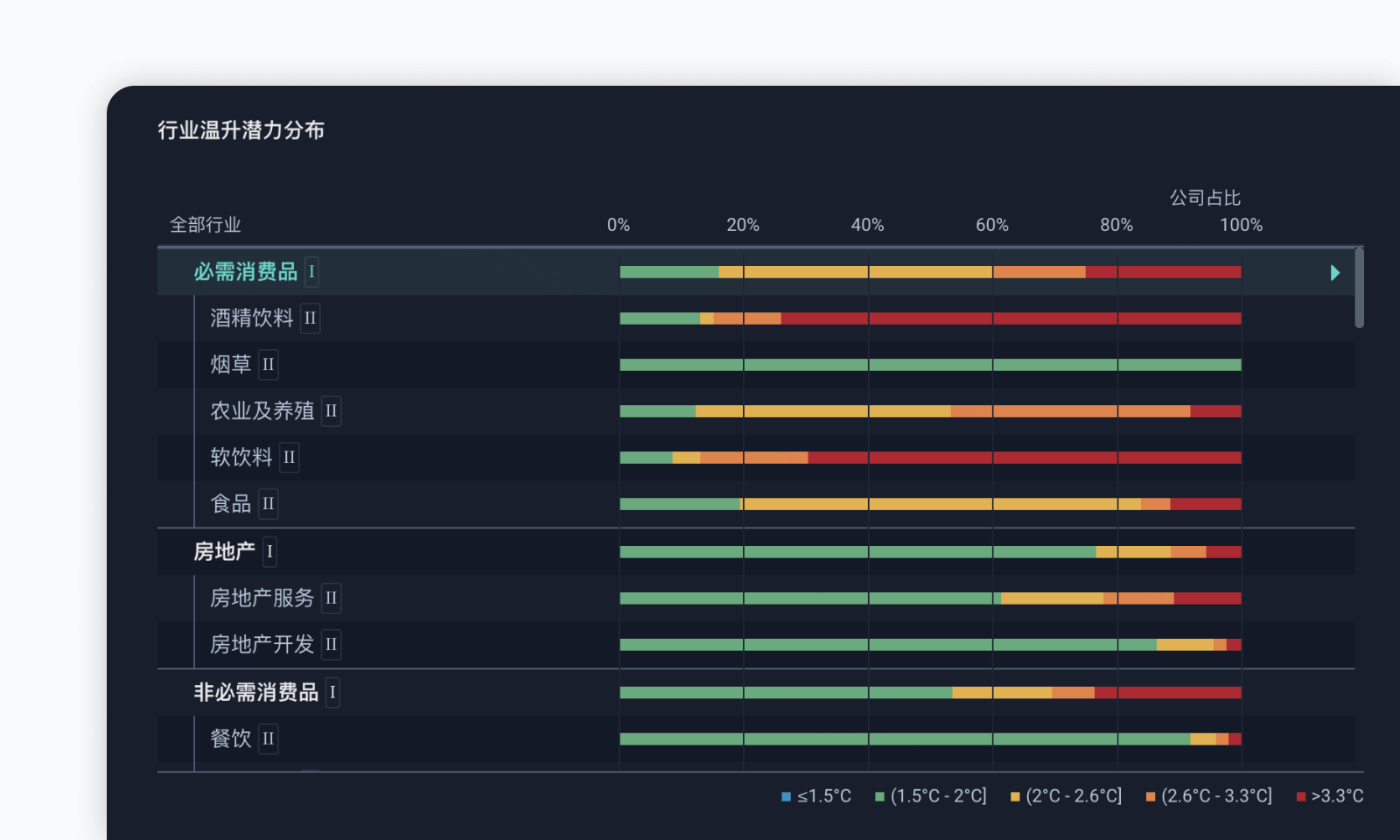Viewport: 1400px width, 840px height.
Task: Click the level II badge beside 房地产服务
Action: coord(331,598)
